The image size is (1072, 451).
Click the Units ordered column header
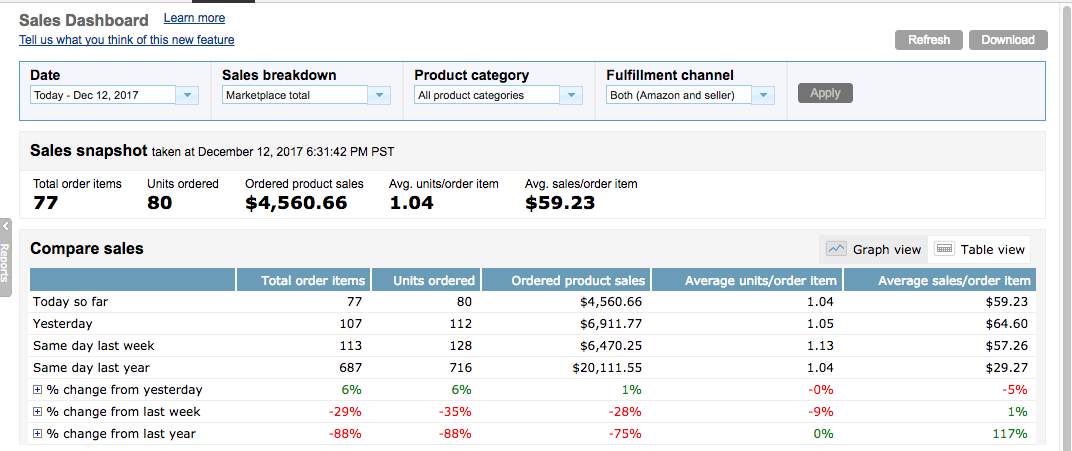425,280
